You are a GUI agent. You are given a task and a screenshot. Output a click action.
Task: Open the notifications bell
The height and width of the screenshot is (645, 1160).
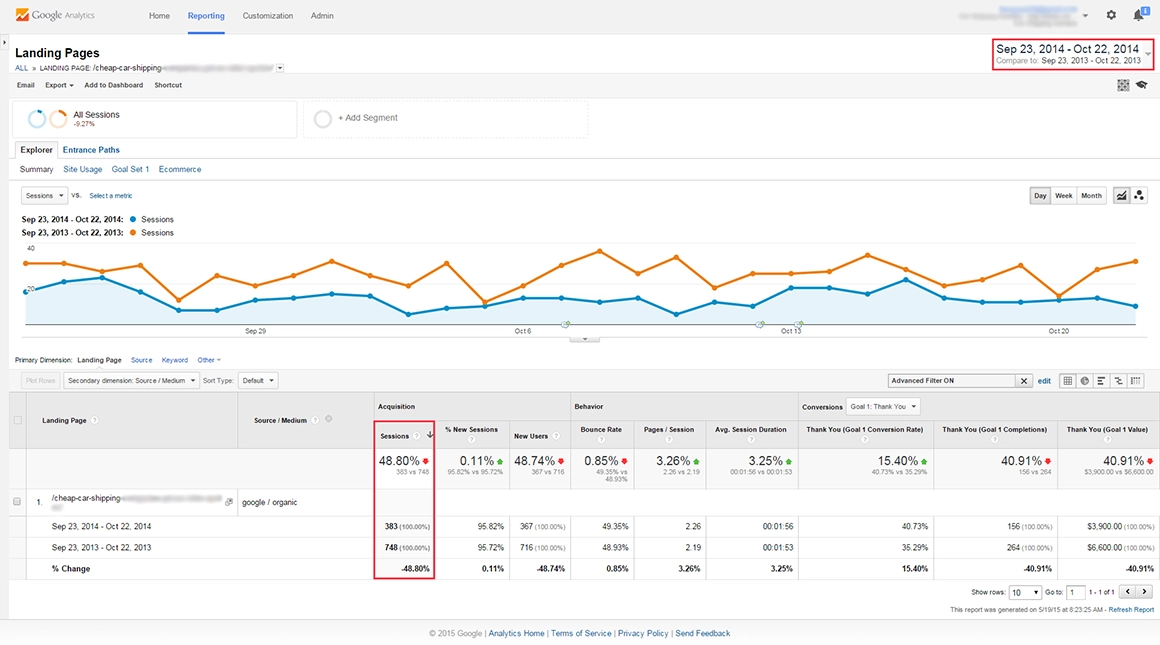pos(1139,15)
